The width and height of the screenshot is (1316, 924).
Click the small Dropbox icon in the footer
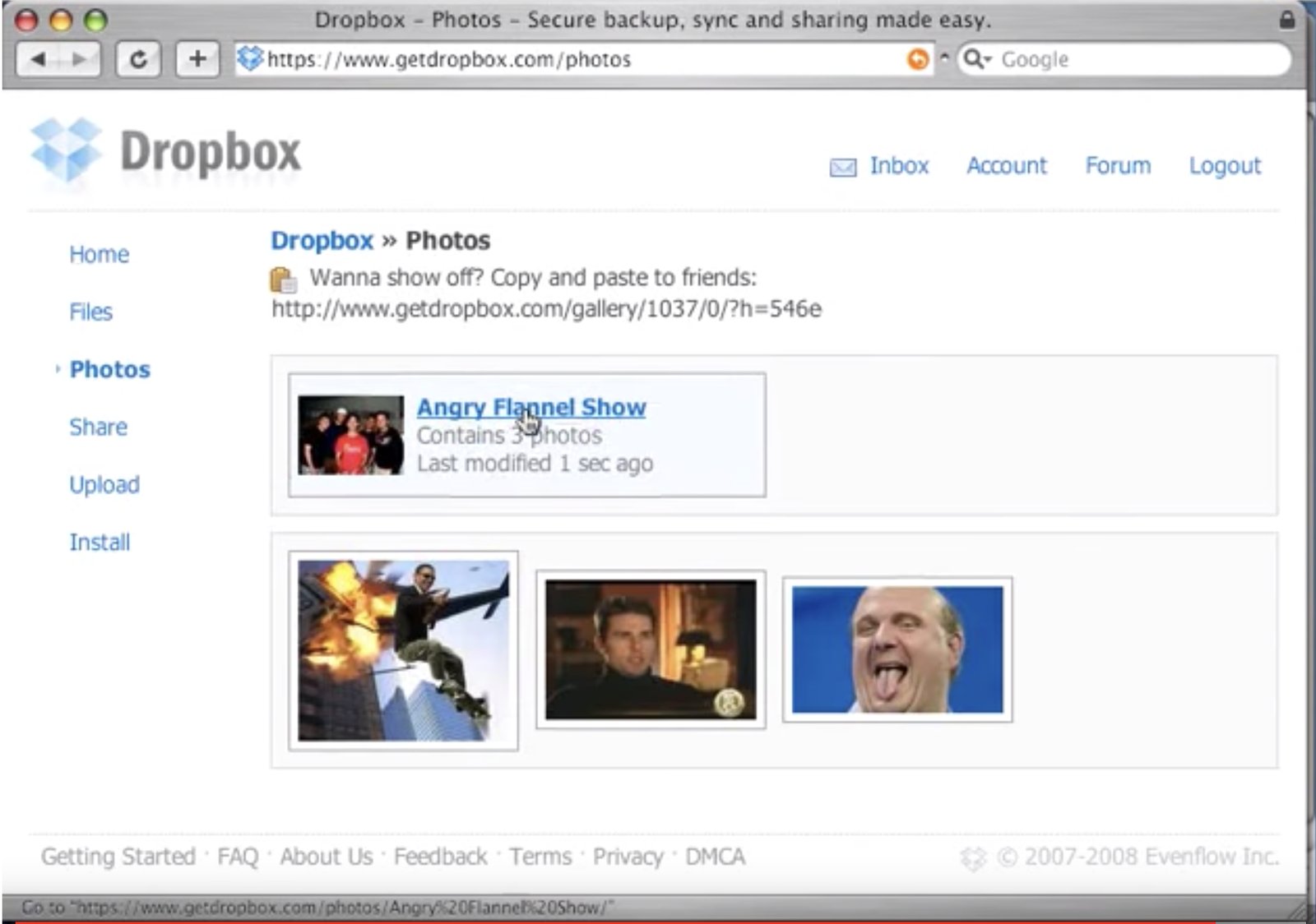click(973, 858)
